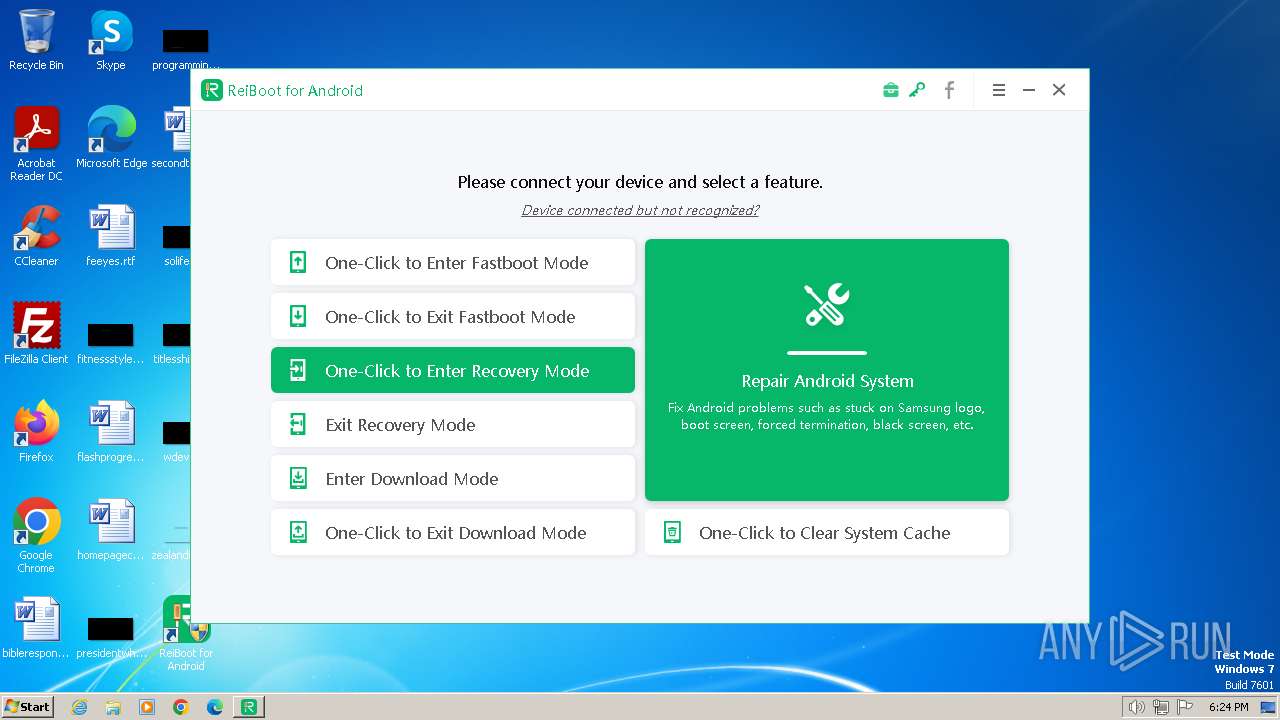Choose One-Click to Enter Recovery Mode
Viewport: 1280px width, 720px height.
(453, 370)
